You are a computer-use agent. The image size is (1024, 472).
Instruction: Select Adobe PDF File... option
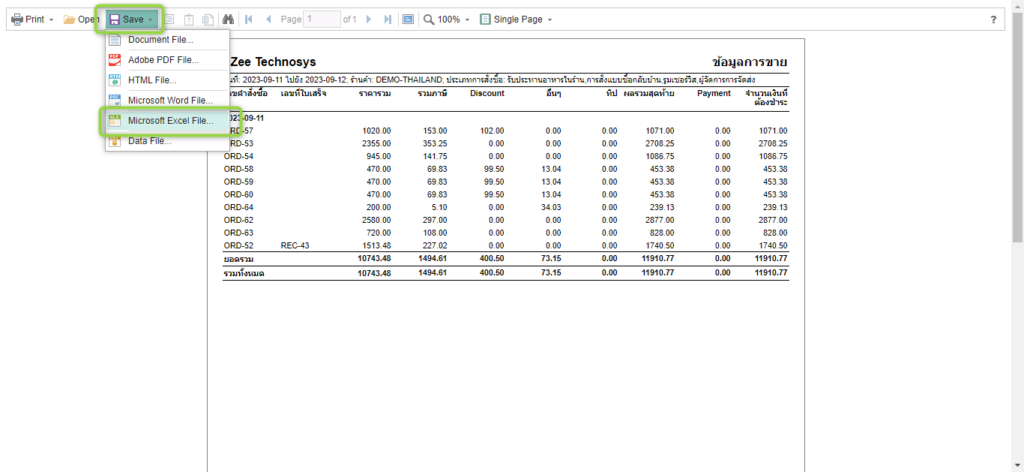point(167,60)
